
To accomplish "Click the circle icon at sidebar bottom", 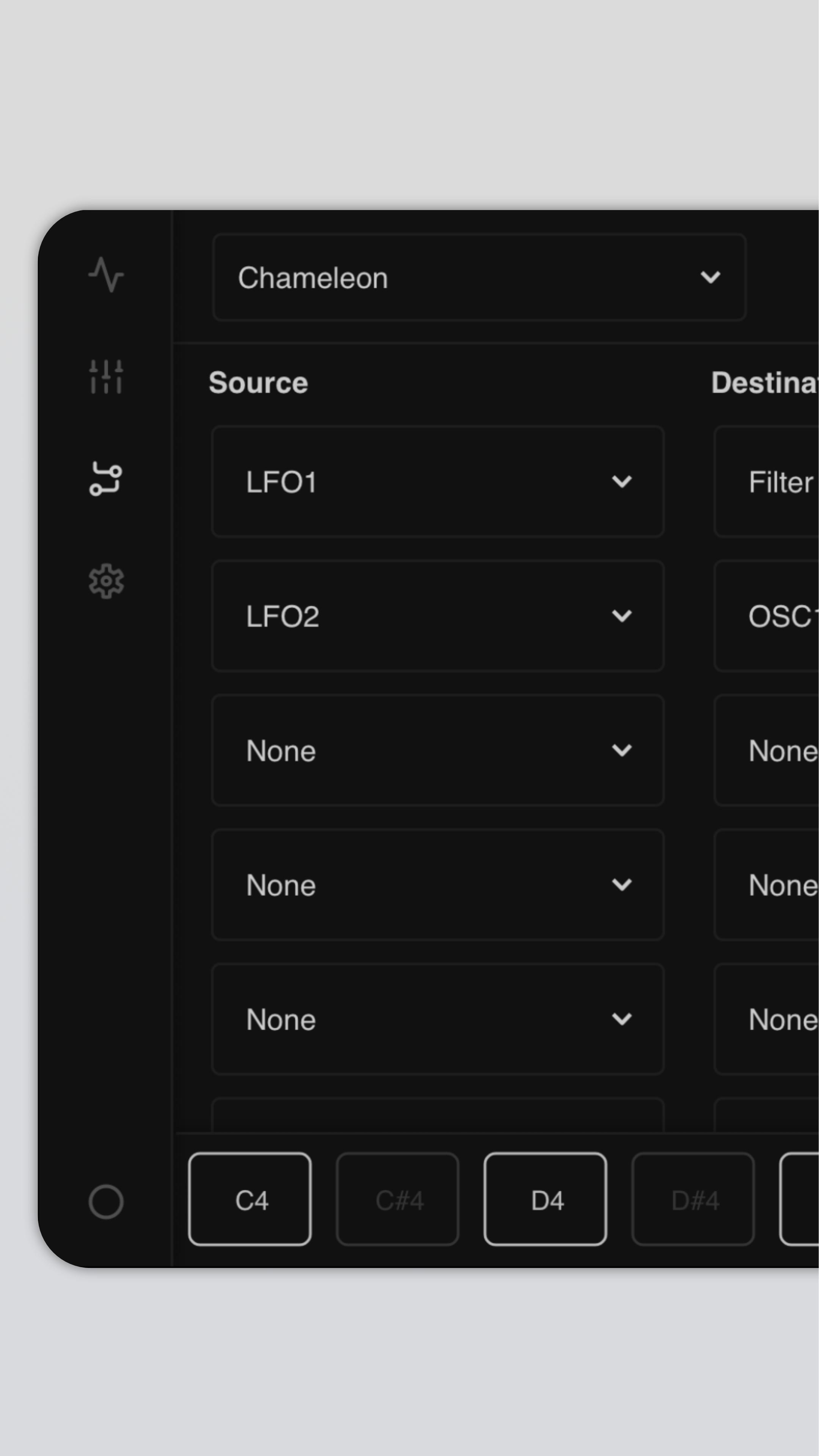I will (x=106, y=1202).
